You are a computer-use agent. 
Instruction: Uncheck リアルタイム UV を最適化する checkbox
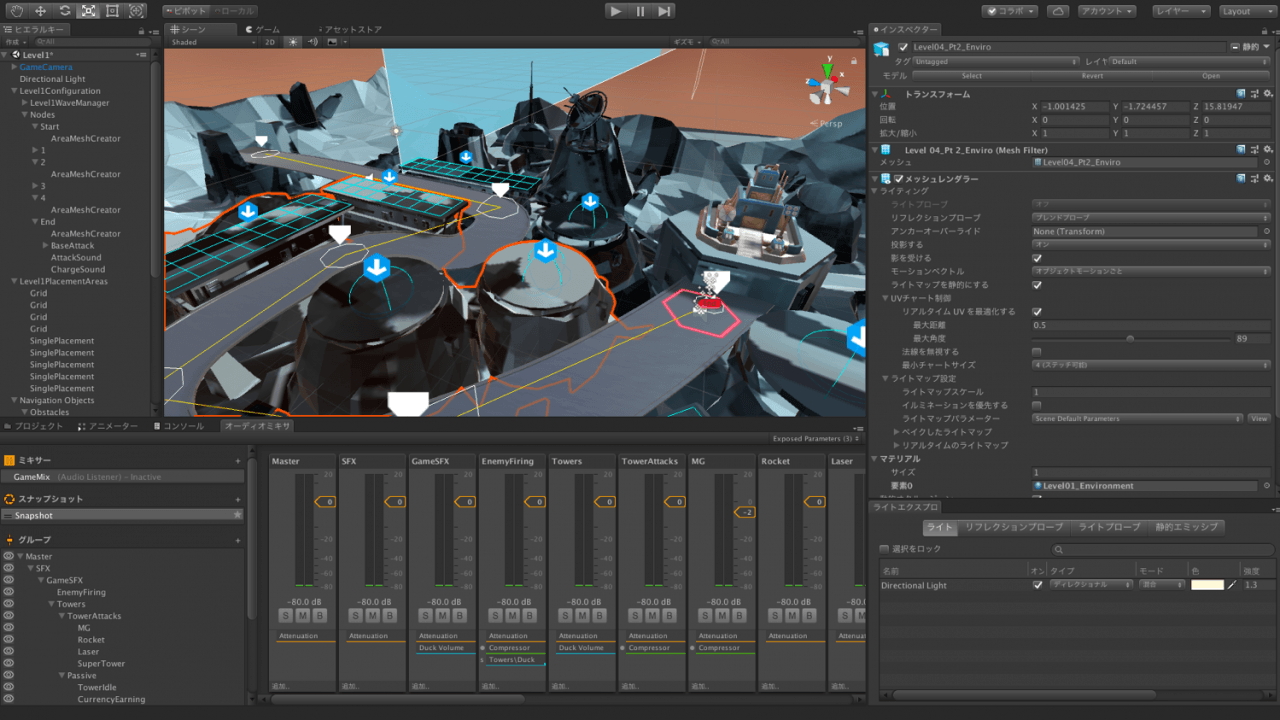[1036, 310]
